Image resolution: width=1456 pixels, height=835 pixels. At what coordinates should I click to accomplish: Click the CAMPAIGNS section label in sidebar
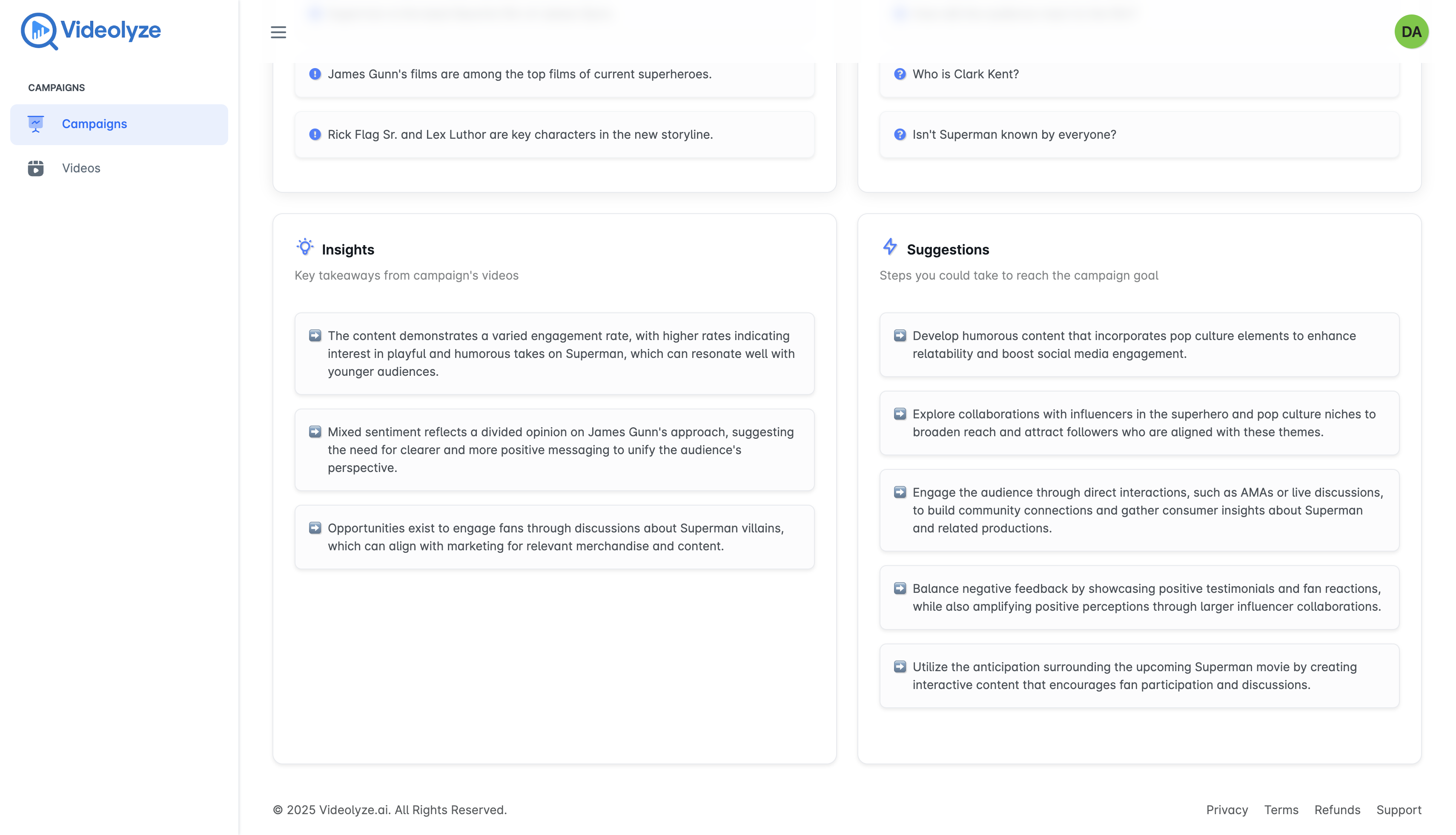(x=56, y=88)
